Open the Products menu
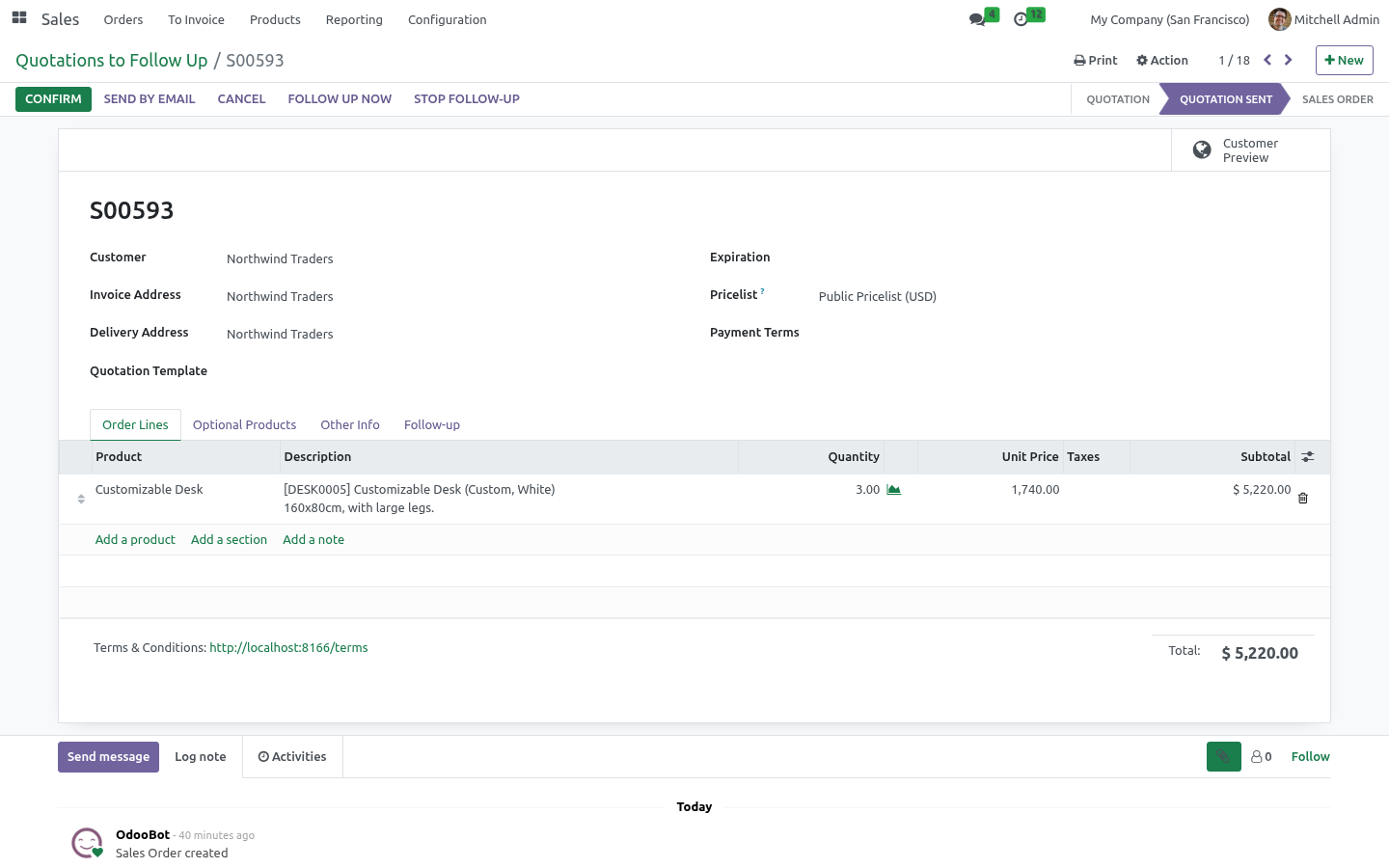This screenshot has height=868, width=1389. (275, 19)
